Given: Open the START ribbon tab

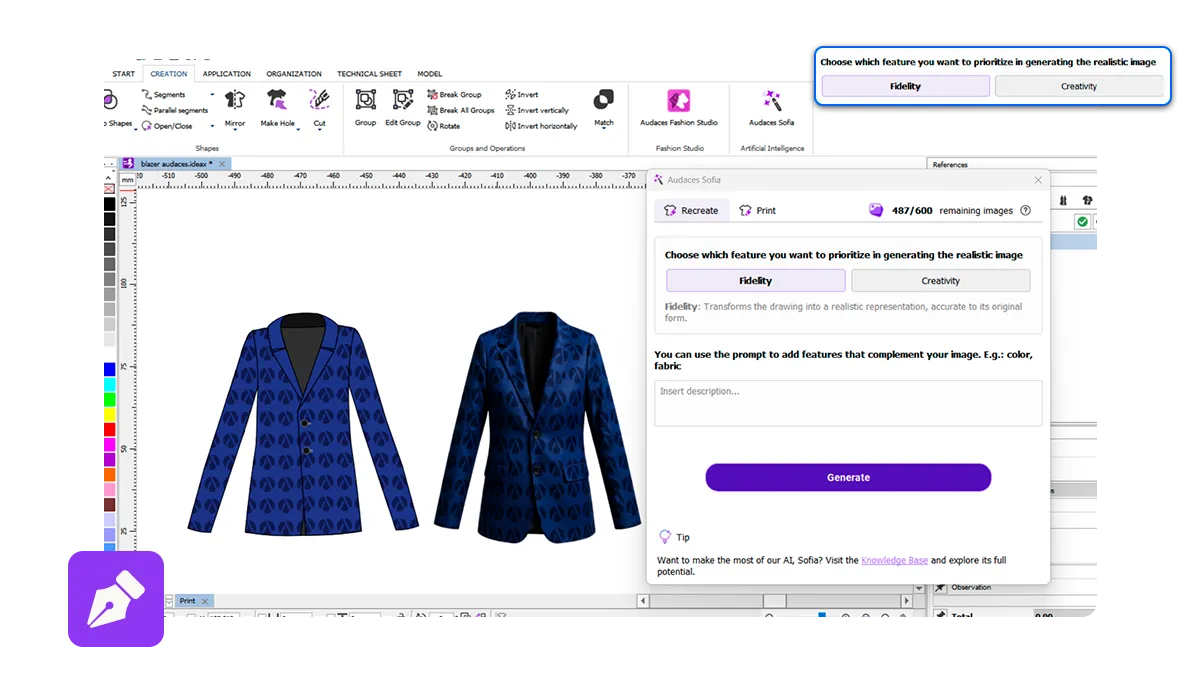Looking at the screenshot, I should tap(124, 74).
